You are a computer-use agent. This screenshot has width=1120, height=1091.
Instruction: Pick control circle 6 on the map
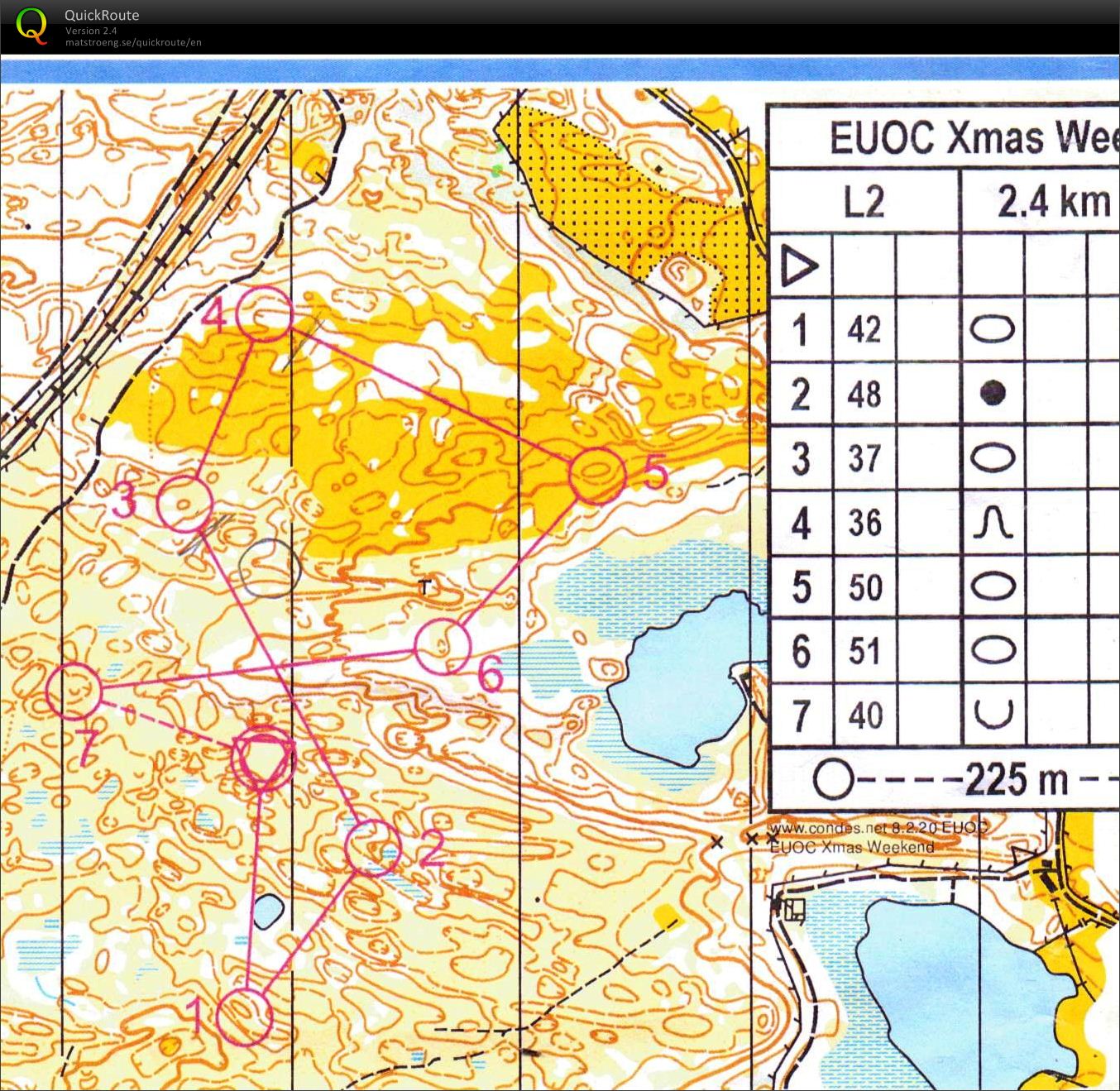click(443, 646)
